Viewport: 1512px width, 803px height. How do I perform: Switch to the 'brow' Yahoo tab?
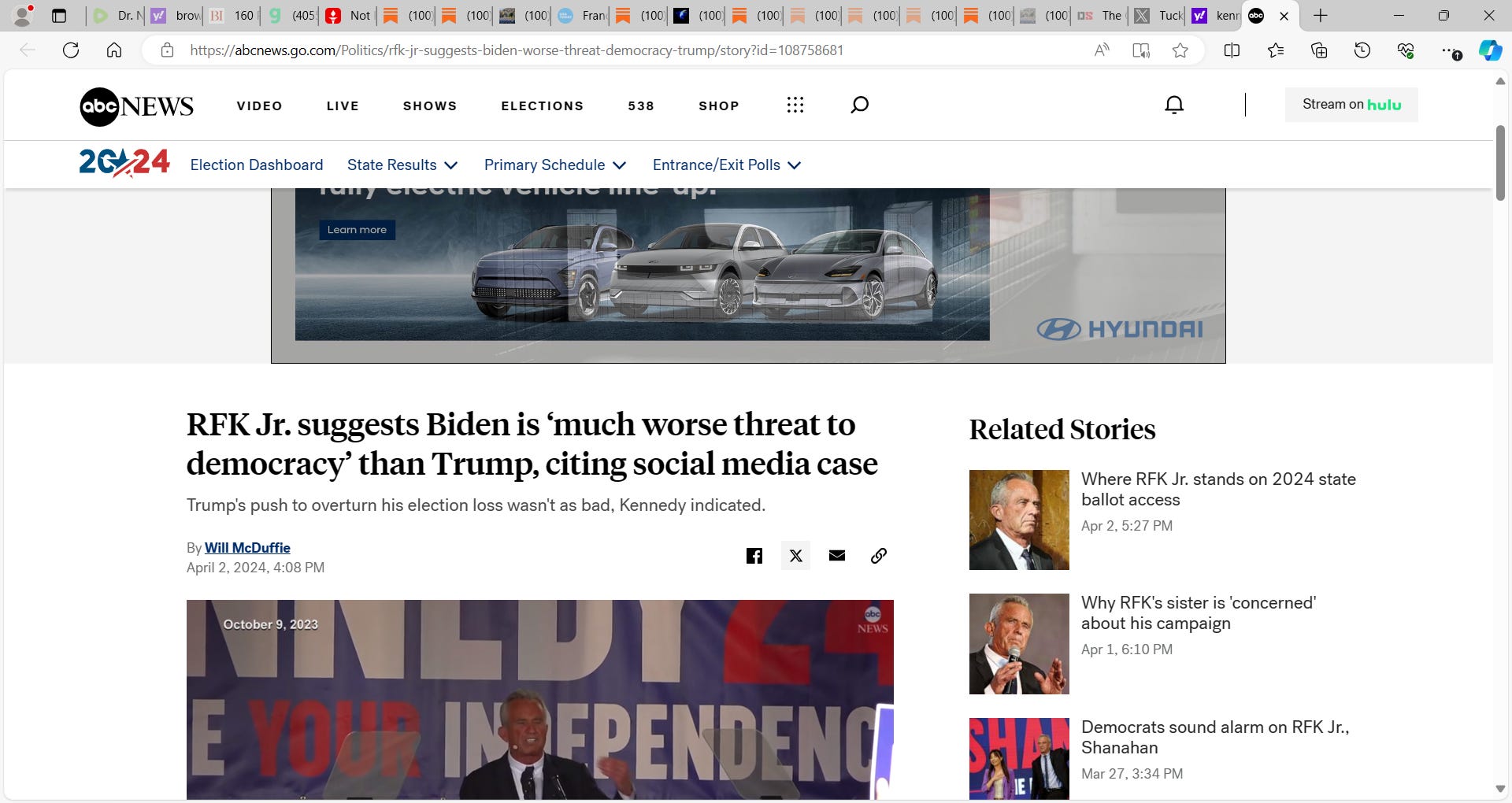(x=176, y=16)
